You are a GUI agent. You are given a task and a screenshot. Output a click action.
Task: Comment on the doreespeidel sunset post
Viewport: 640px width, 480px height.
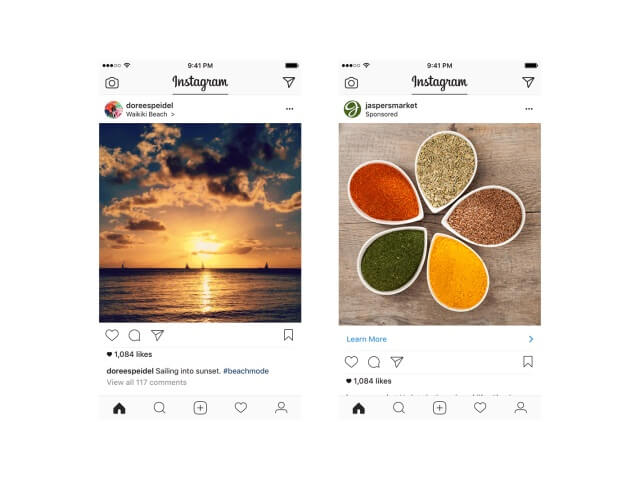(134, 336)
